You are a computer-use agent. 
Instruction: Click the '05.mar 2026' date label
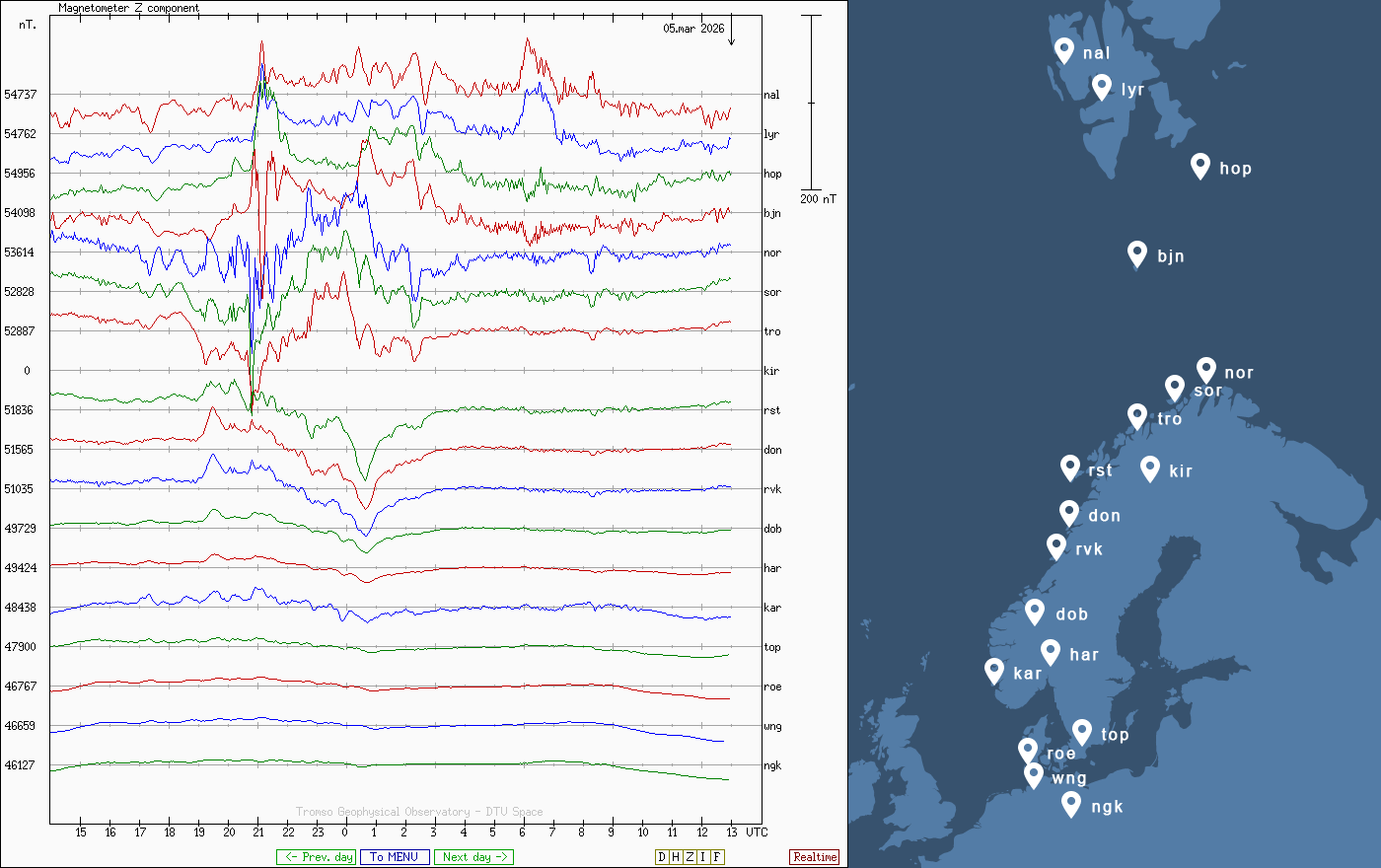[x=693, y=29]
